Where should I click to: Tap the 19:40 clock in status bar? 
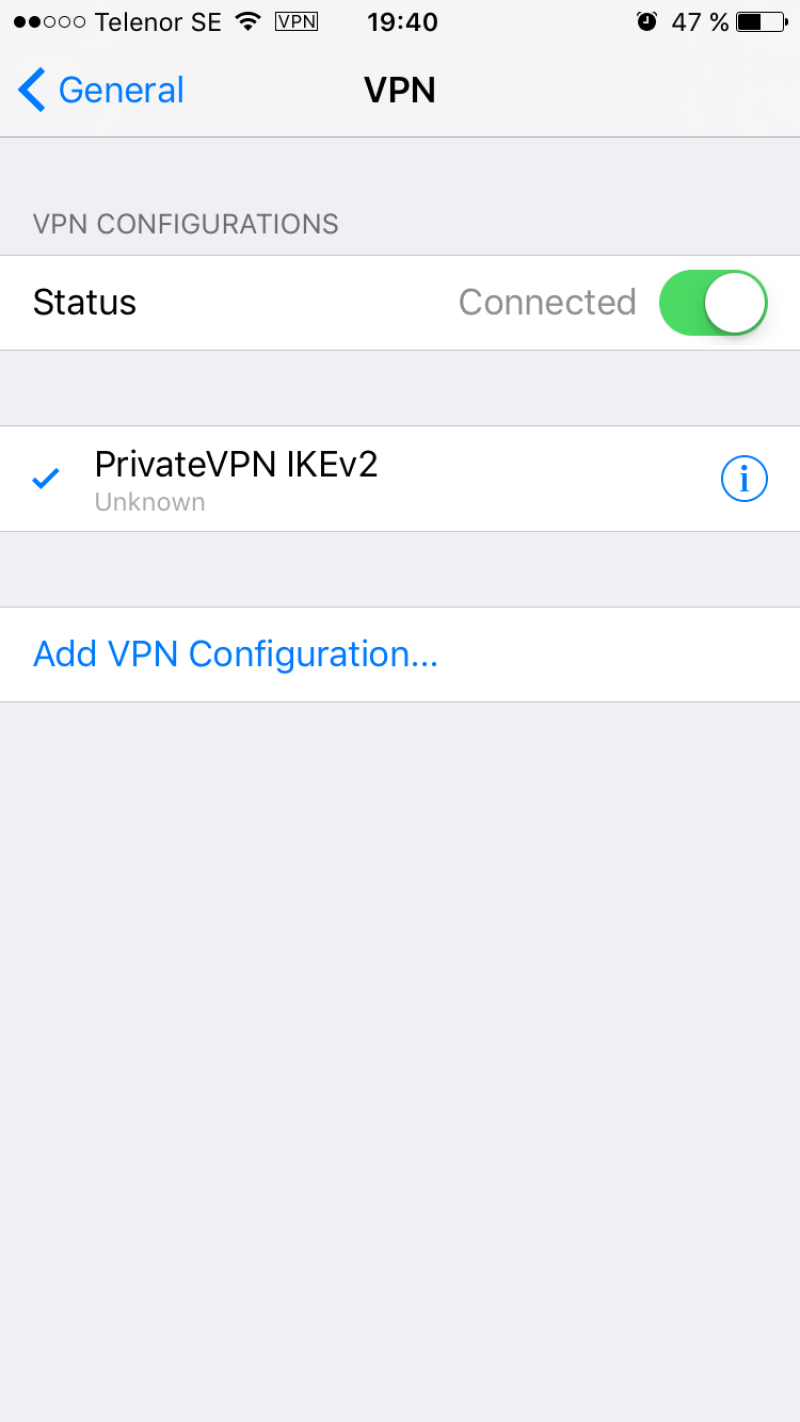402,22
